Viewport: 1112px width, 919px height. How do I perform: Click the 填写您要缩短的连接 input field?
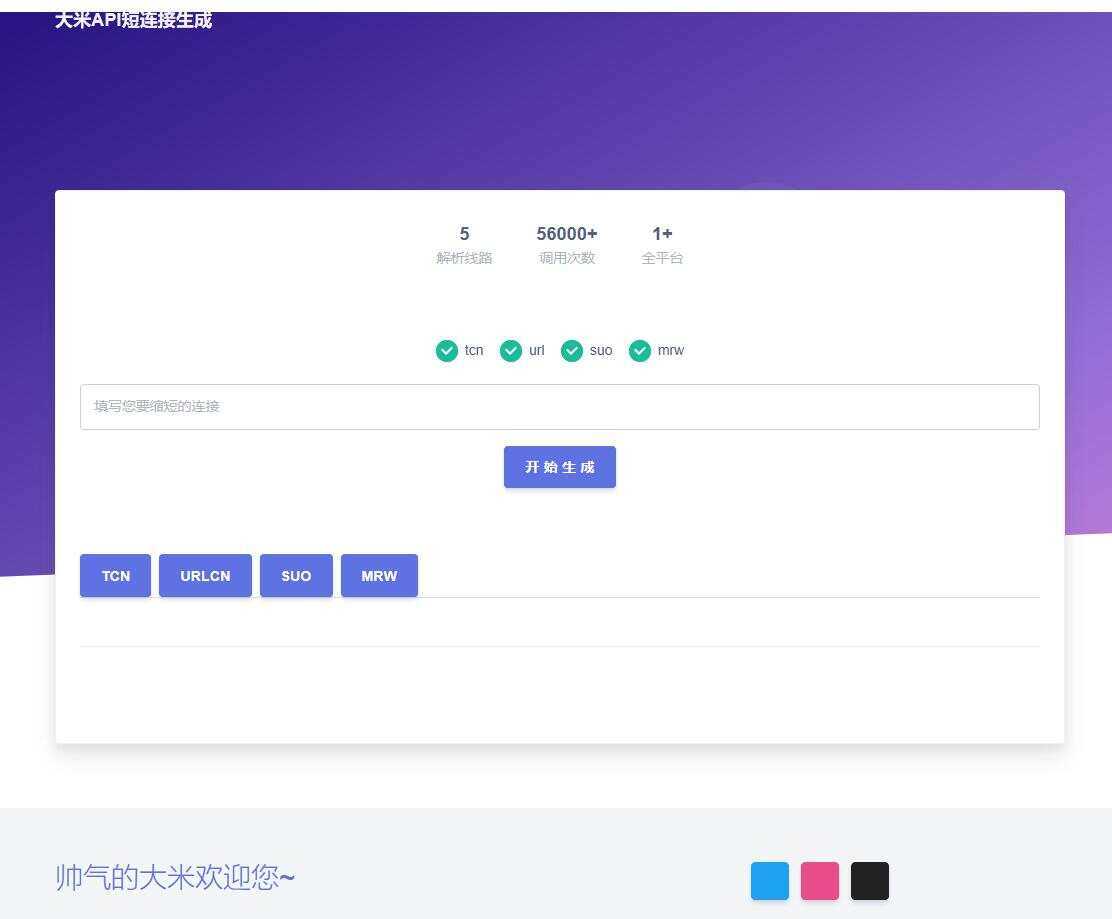click(x=559, y=406)
